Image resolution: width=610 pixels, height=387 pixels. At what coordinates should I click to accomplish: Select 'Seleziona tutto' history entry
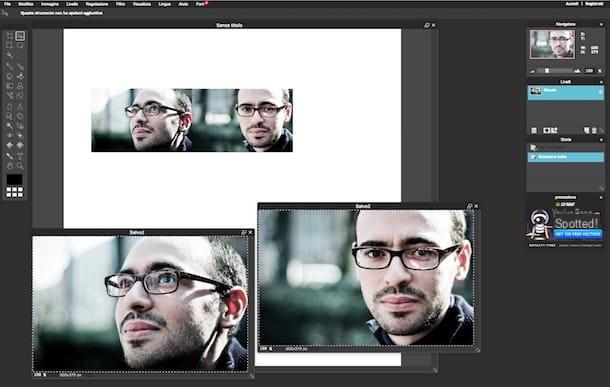click(565, 157)
